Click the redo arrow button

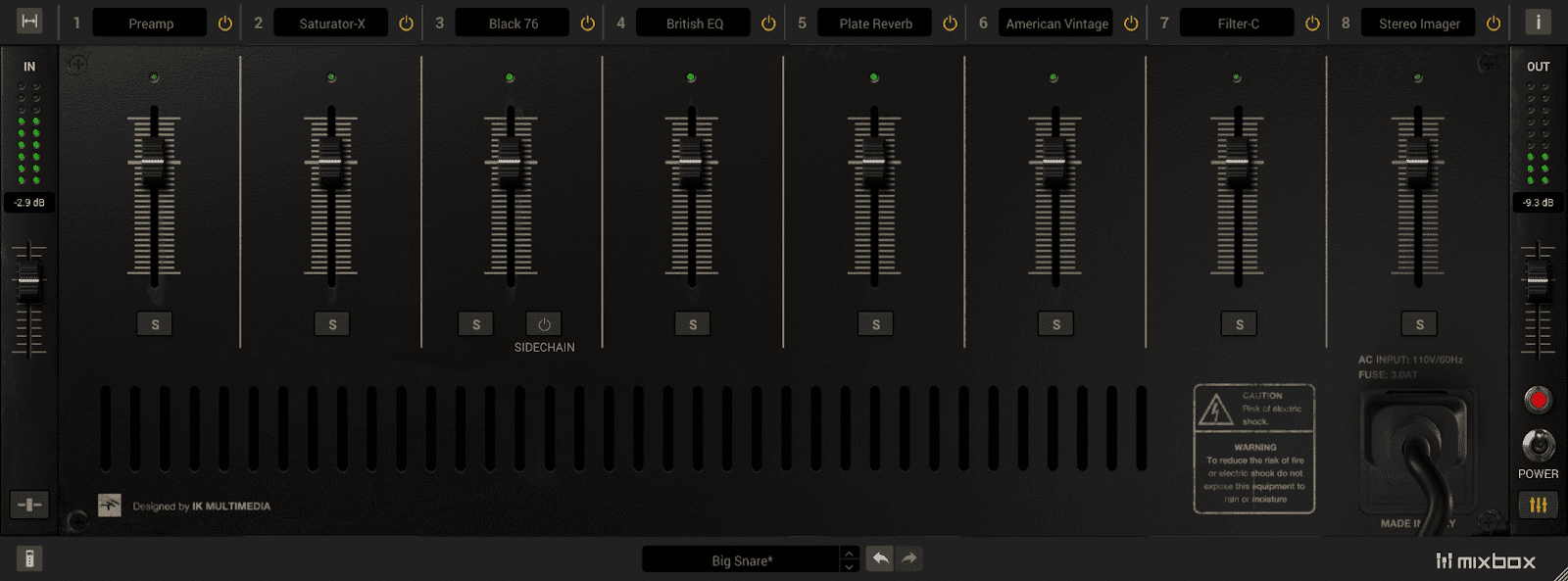point(909,558)
